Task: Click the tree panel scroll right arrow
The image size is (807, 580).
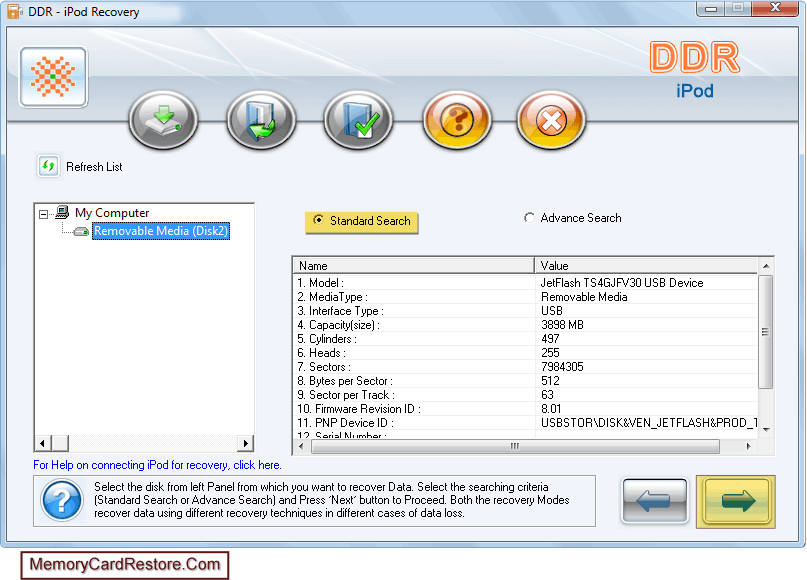Action: point(245,443)
